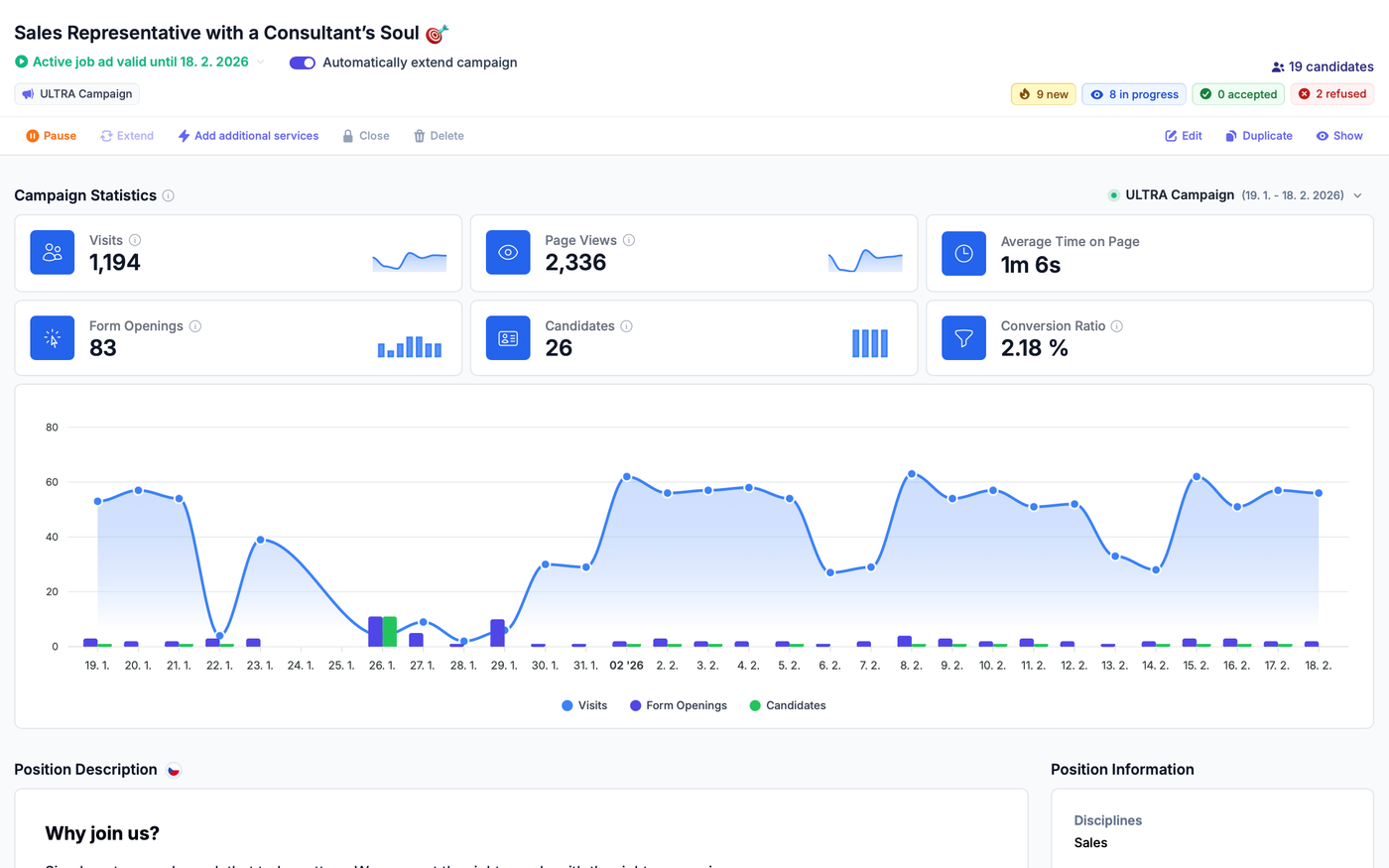Open the ULTRA Campaign date range dropdown
The width and height of the screenshot is (1389, 868).
(1357, 195)
